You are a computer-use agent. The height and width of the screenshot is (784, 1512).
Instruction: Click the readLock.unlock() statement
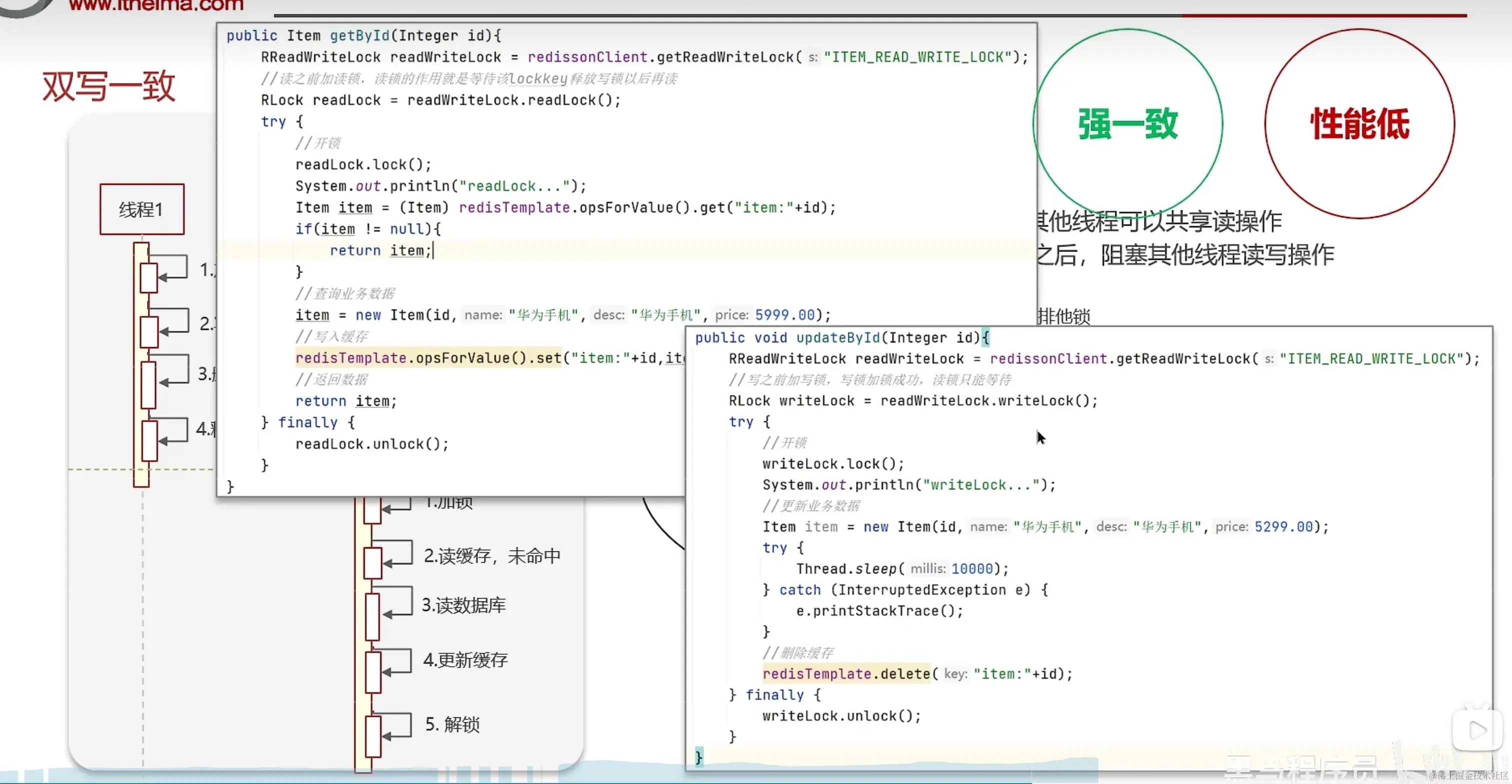[371, 444]
